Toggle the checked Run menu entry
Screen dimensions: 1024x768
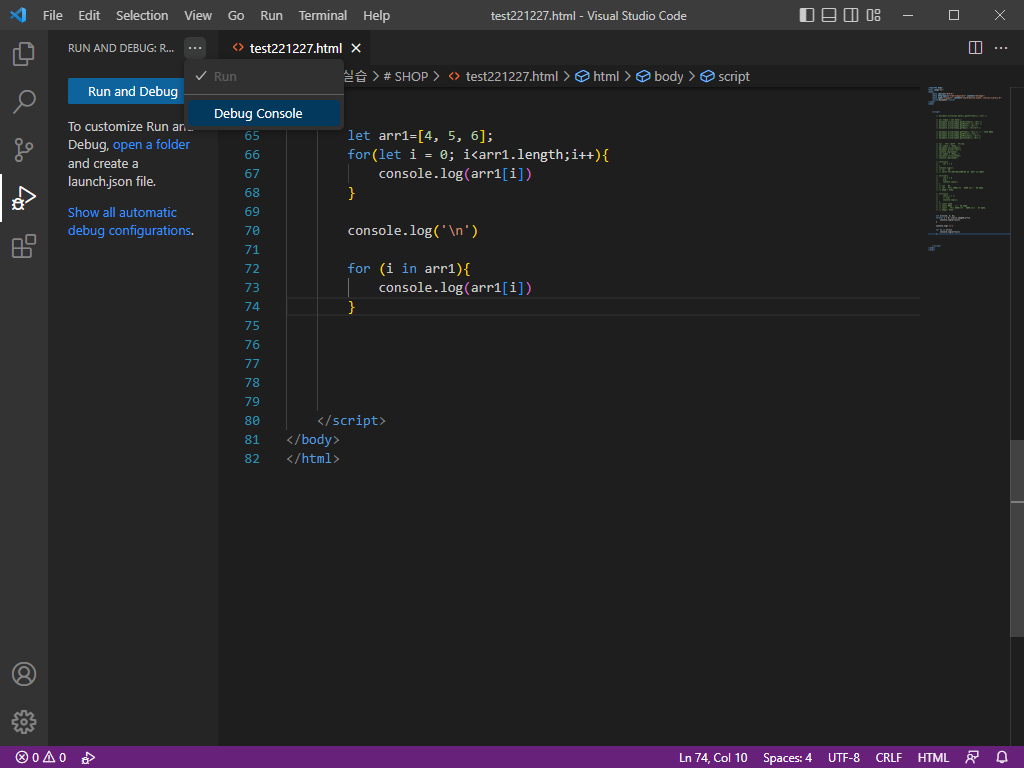pos(264,76)
